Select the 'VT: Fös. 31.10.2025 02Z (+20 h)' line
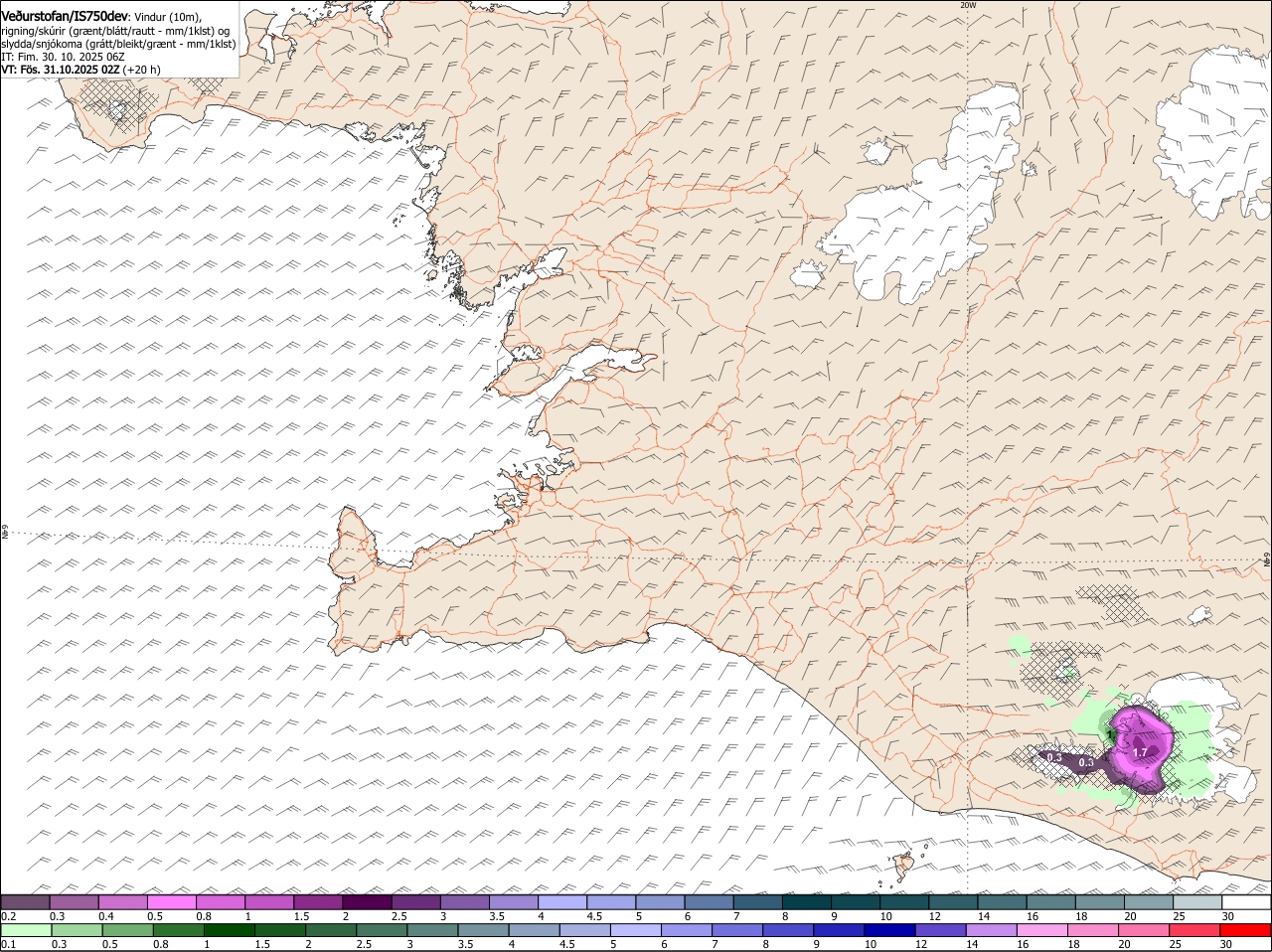The height and width of the screenshot is (952, 1272). tap(80, 71)
